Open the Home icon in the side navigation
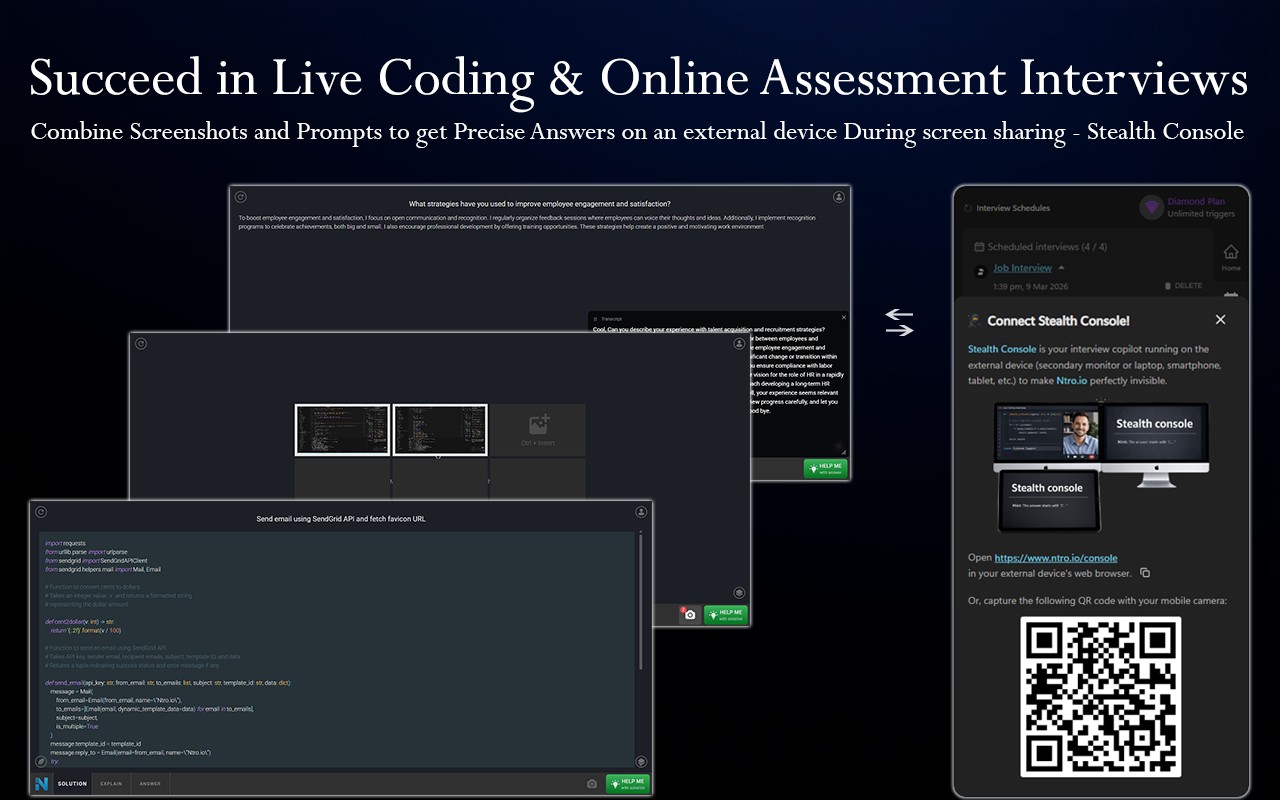The height and width of the screenshot is (800, 1280). click(1231, 256)
